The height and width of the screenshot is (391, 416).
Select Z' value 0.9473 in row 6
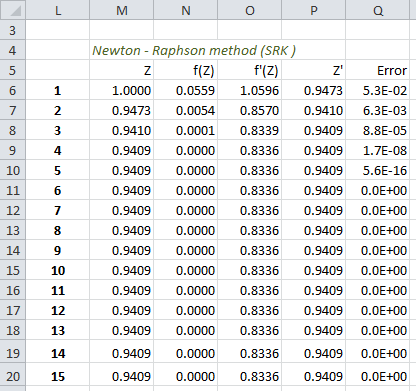(314, 90)
